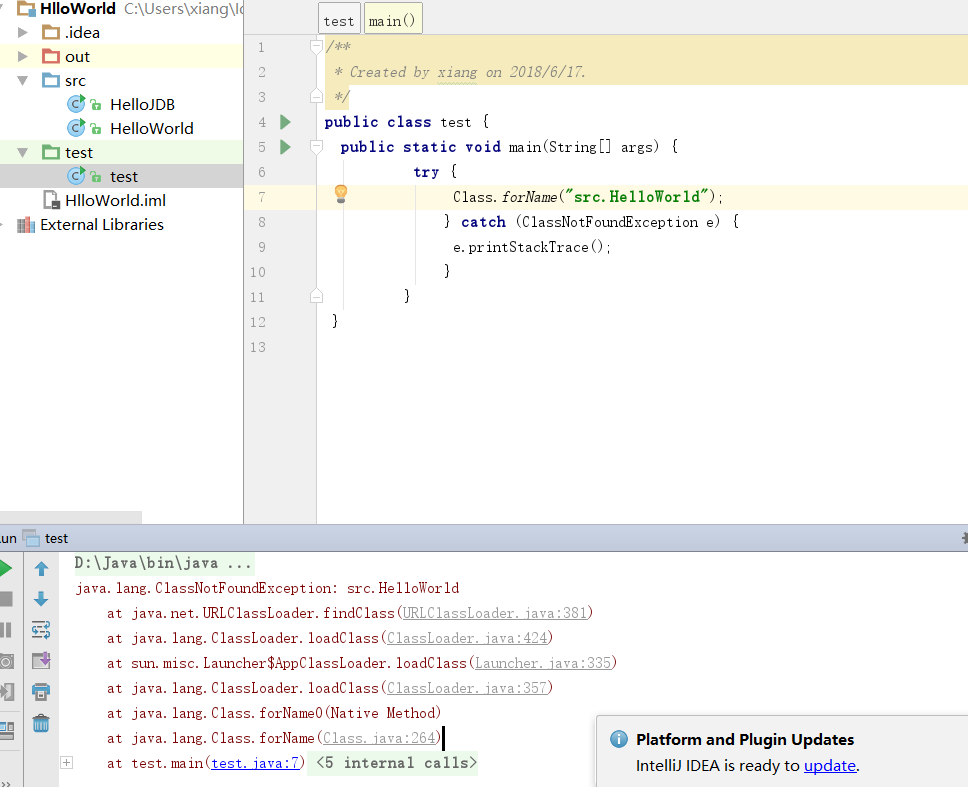The image size is (968, 787).
Task: Select HlloWorld.iml file
Action: (x=115, y=201)
